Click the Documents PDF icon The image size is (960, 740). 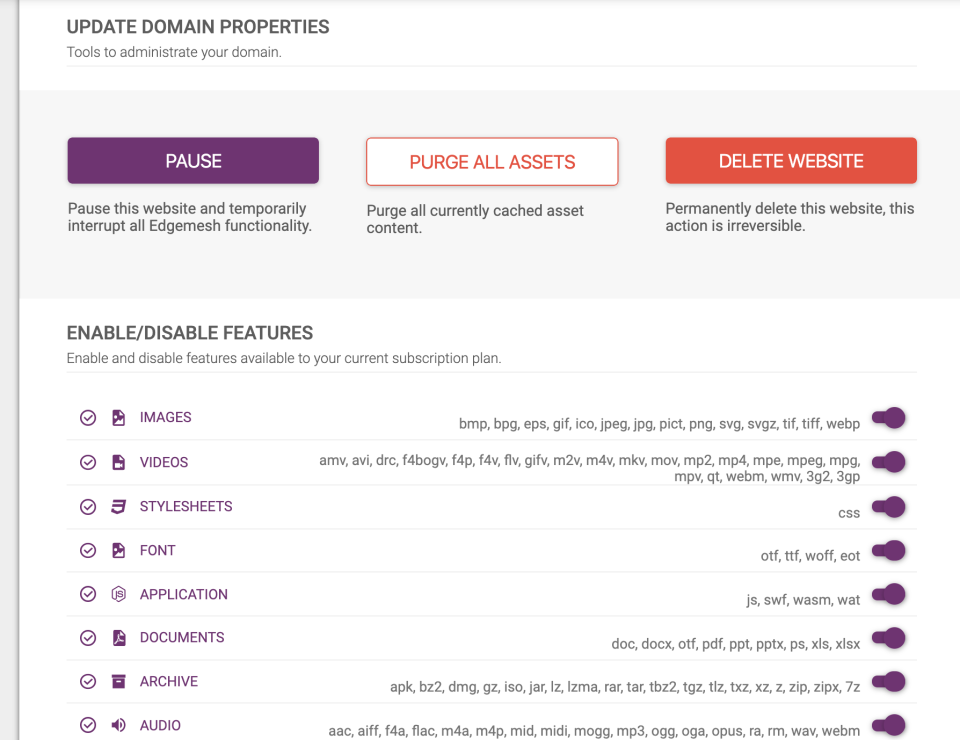pyautogui.click(x=118, y=638)
